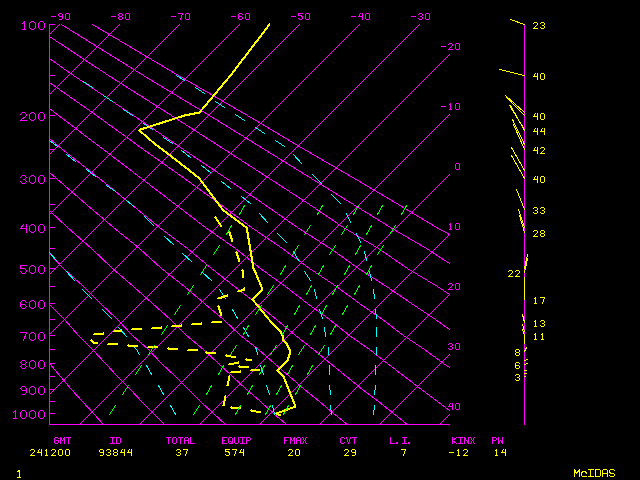Click the McIDAS label in bottom corner

[594, 472]
